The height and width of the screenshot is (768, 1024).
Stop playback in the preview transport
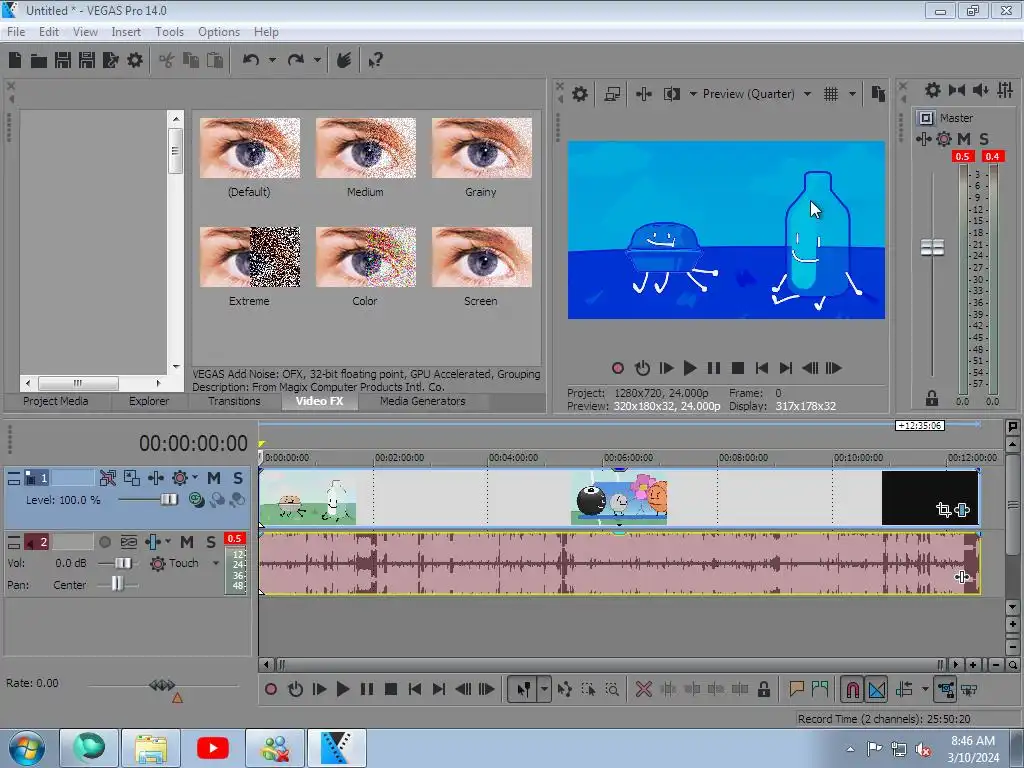point(737,368)
